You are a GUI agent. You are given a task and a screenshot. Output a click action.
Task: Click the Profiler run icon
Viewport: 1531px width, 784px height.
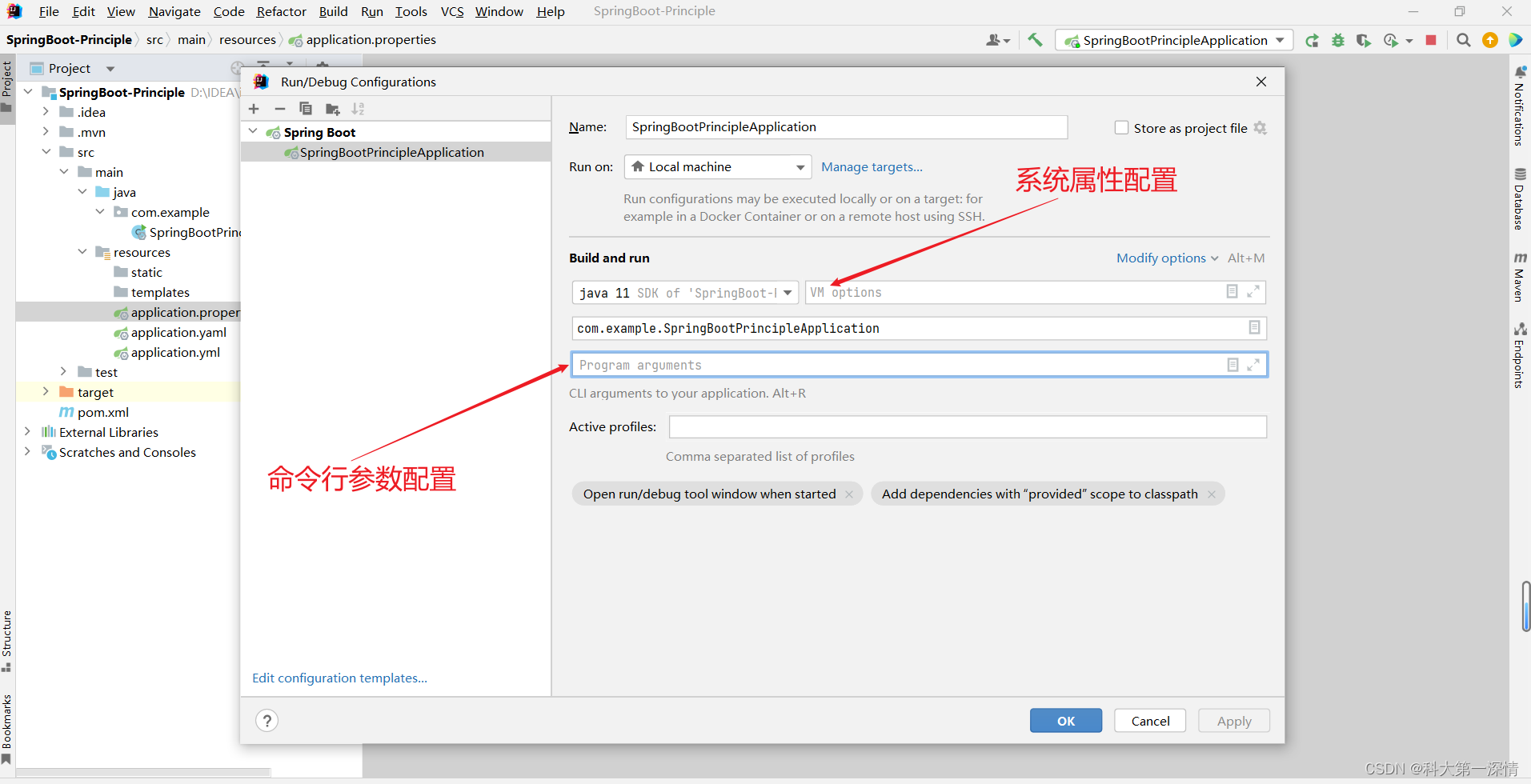click(x=1392, y=40)
